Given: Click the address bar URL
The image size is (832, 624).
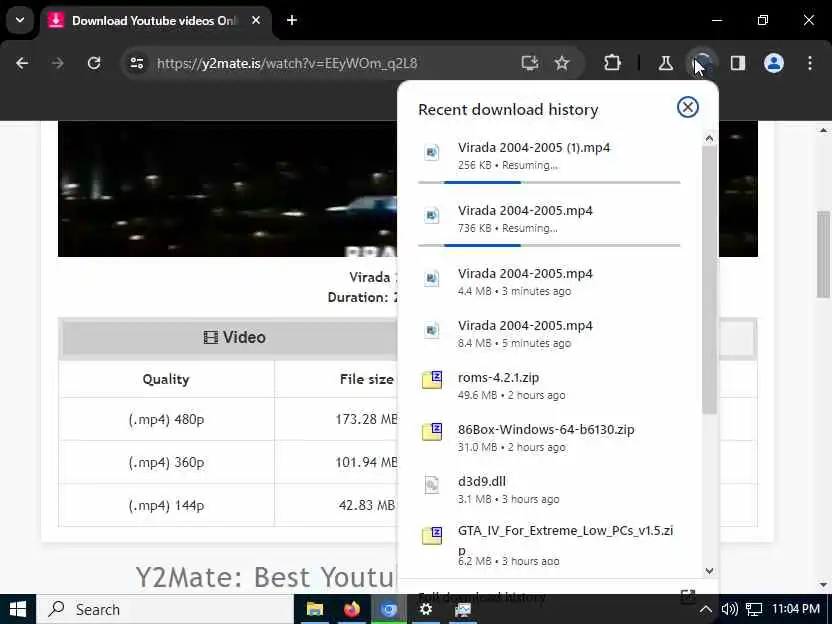Looking at the screenshot, I should tap(287, 64).
